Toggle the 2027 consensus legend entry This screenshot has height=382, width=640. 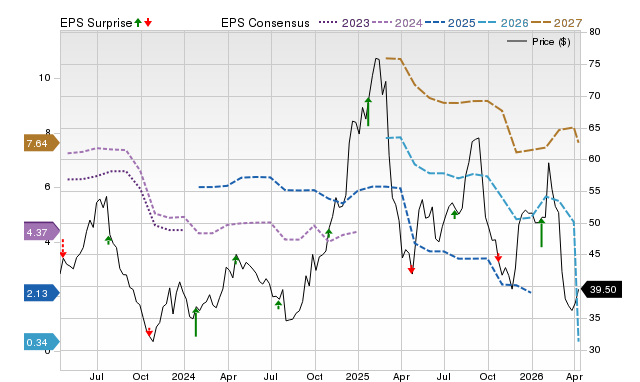(556, 23)
